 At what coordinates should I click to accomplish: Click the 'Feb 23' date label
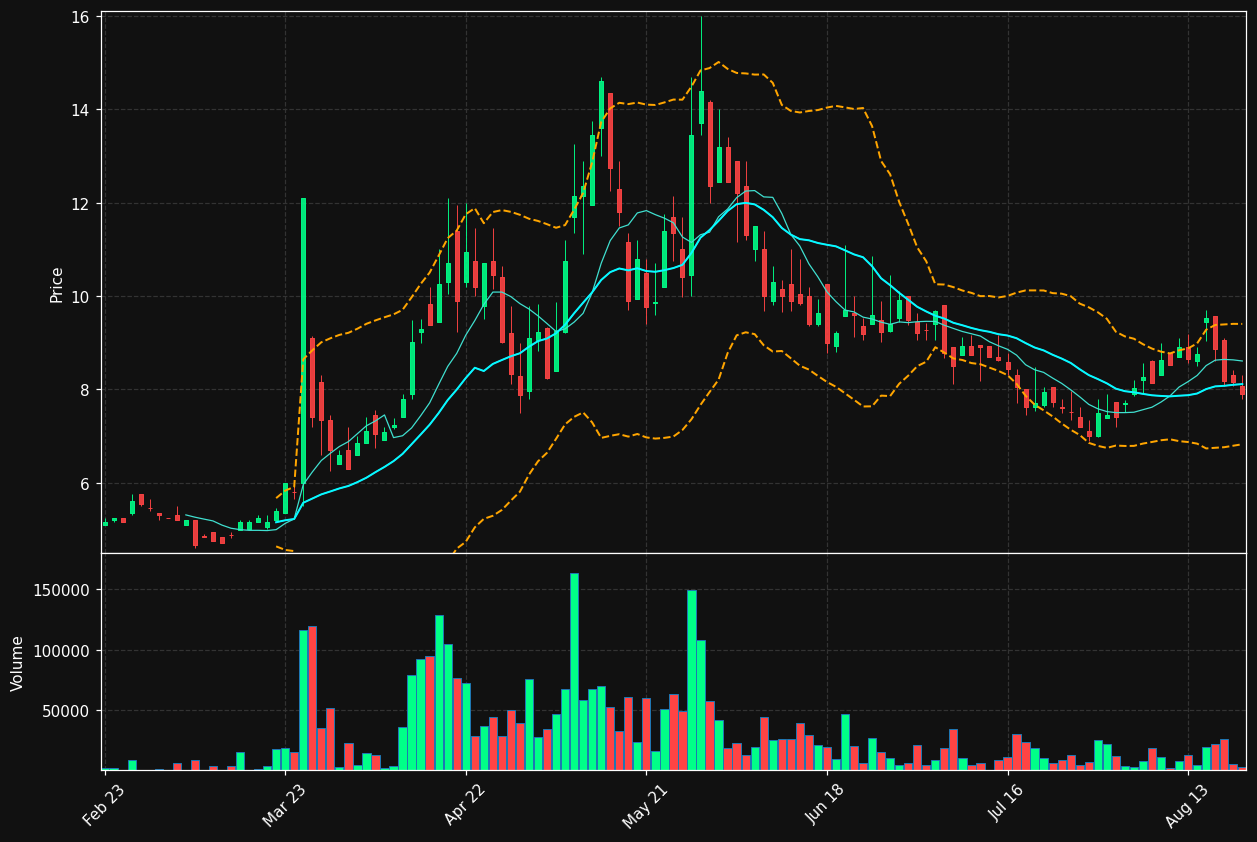coord(104,805)
